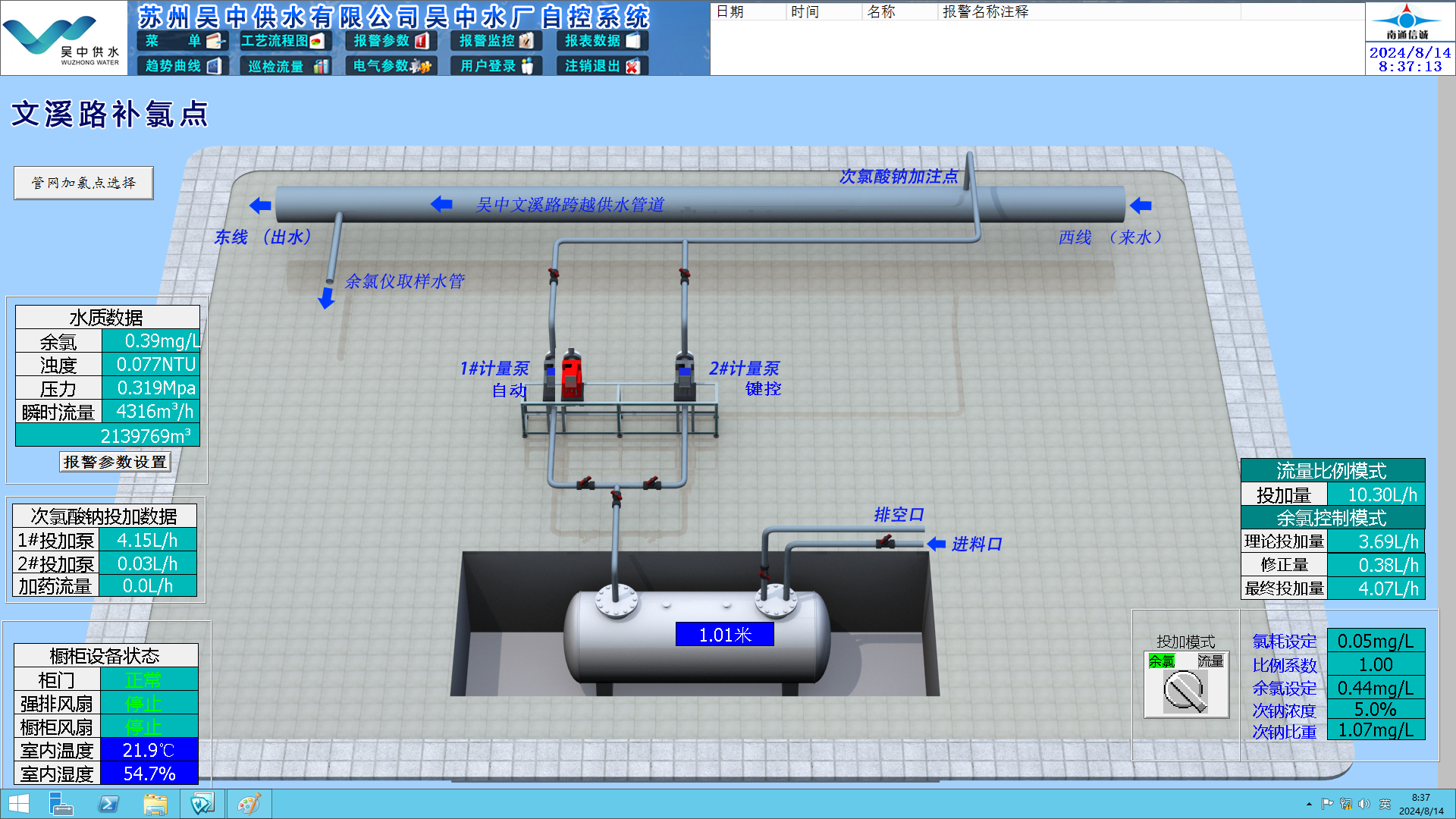Viewport: 1456px width, 819px height.
Task: Click the 比例系数 value field
Action: [1375, 664]
